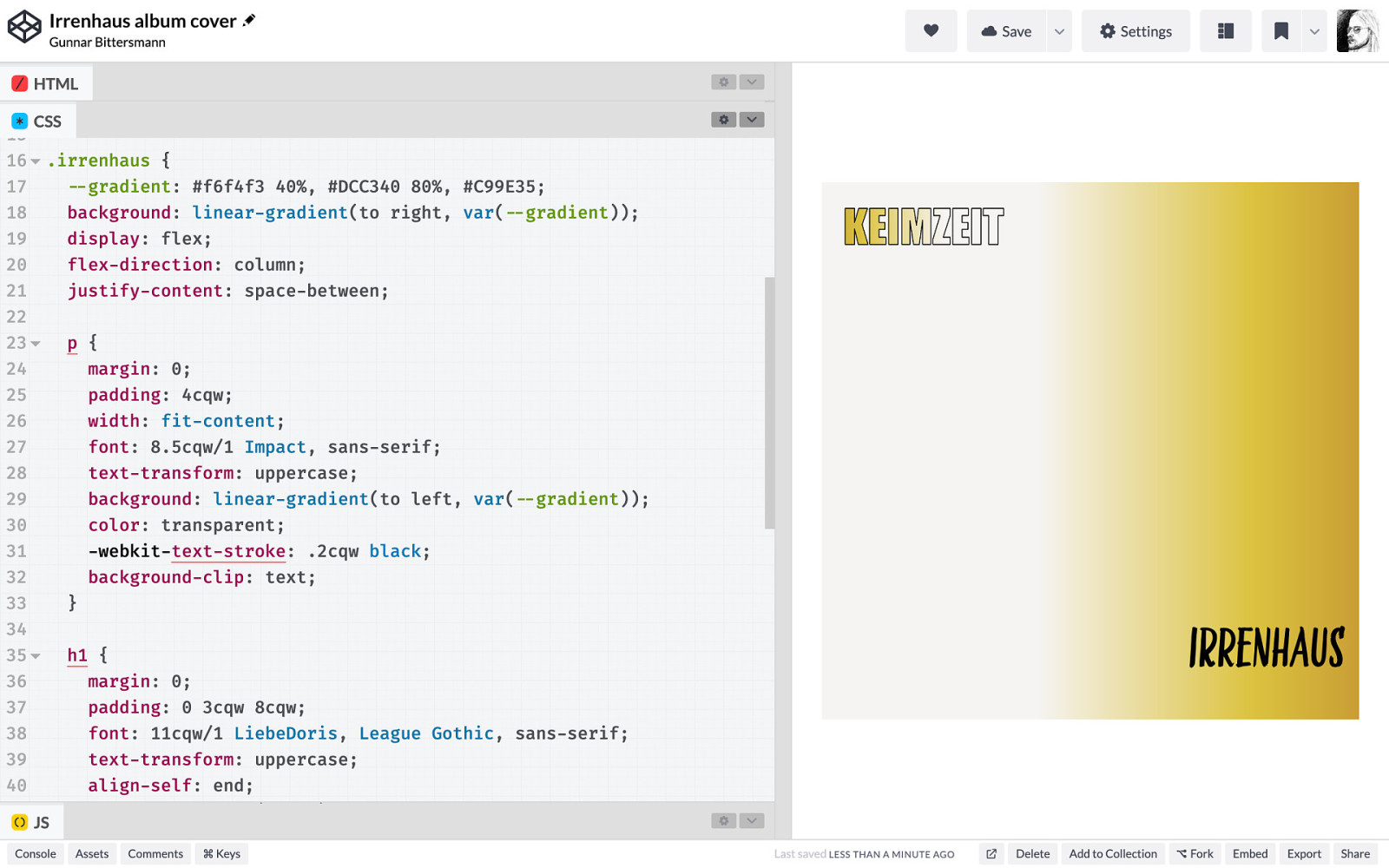Expand the CSS editor options chevron

[752, 120]
